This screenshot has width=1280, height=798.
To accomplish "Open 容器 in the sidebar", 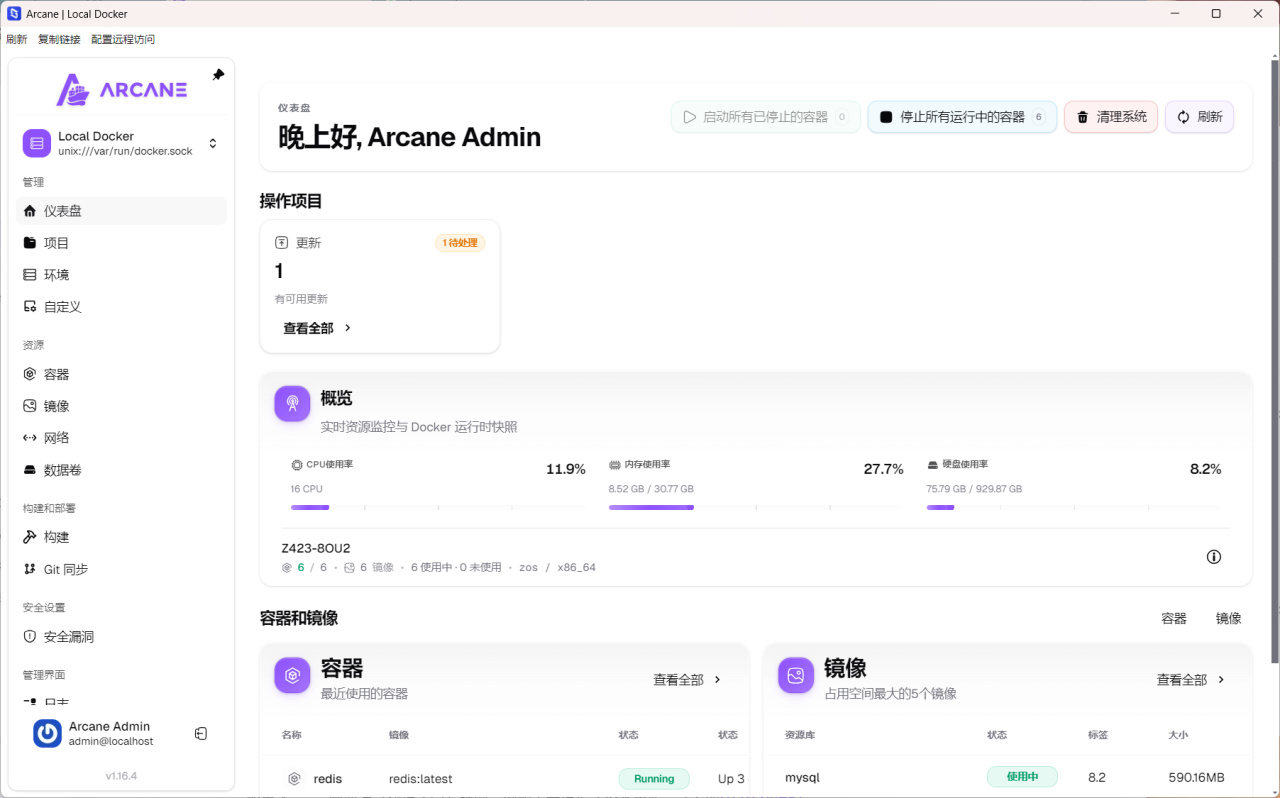I will [121, 374].
